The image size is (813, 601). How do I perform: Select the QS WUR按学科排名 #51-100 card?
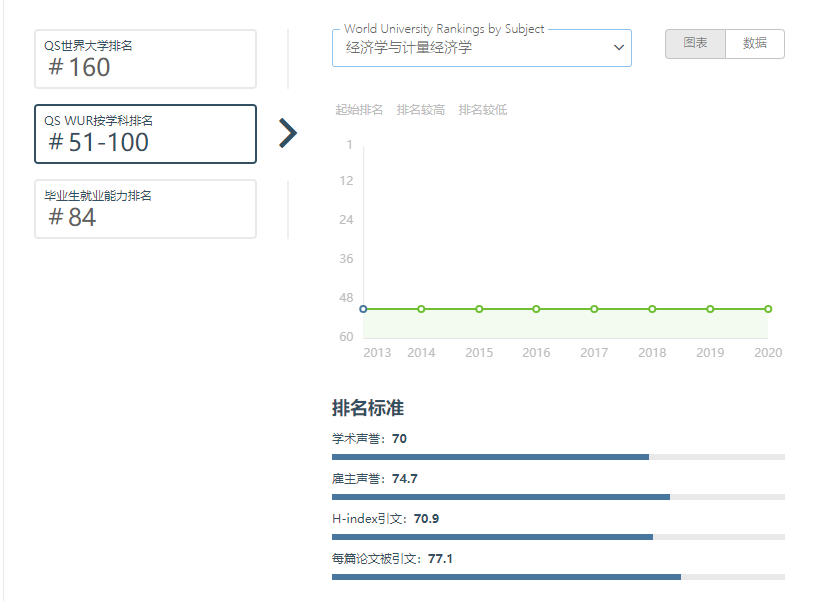point(145,134)
